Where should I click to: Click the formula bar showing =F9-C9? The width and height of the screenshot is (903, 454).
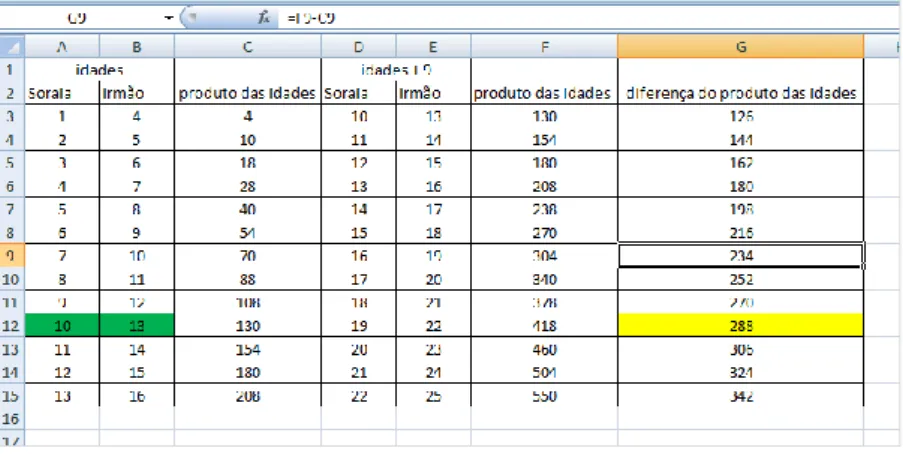(x=587, y=18)
